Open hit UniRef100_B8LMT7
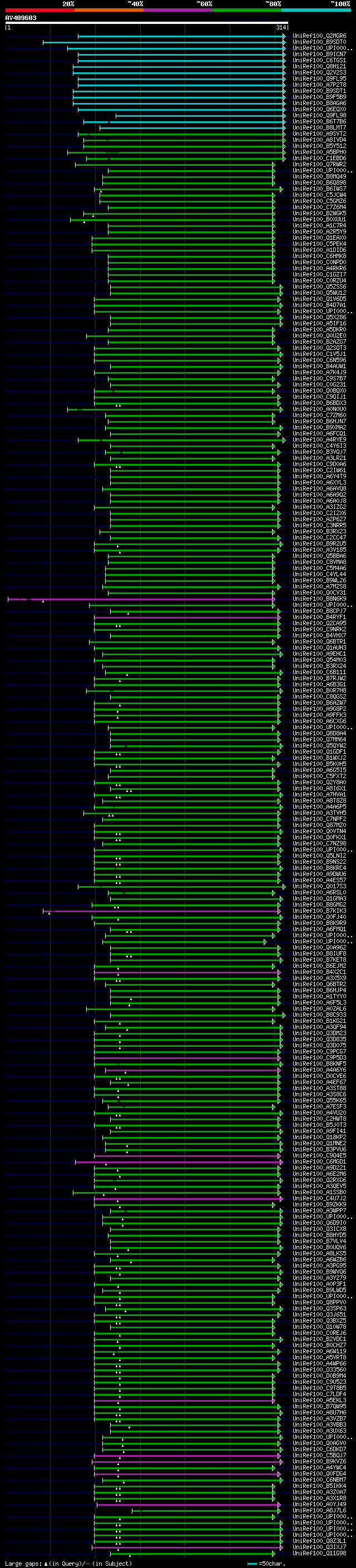This screenshot has width=356, height=1568. click(x=319, y=128)
